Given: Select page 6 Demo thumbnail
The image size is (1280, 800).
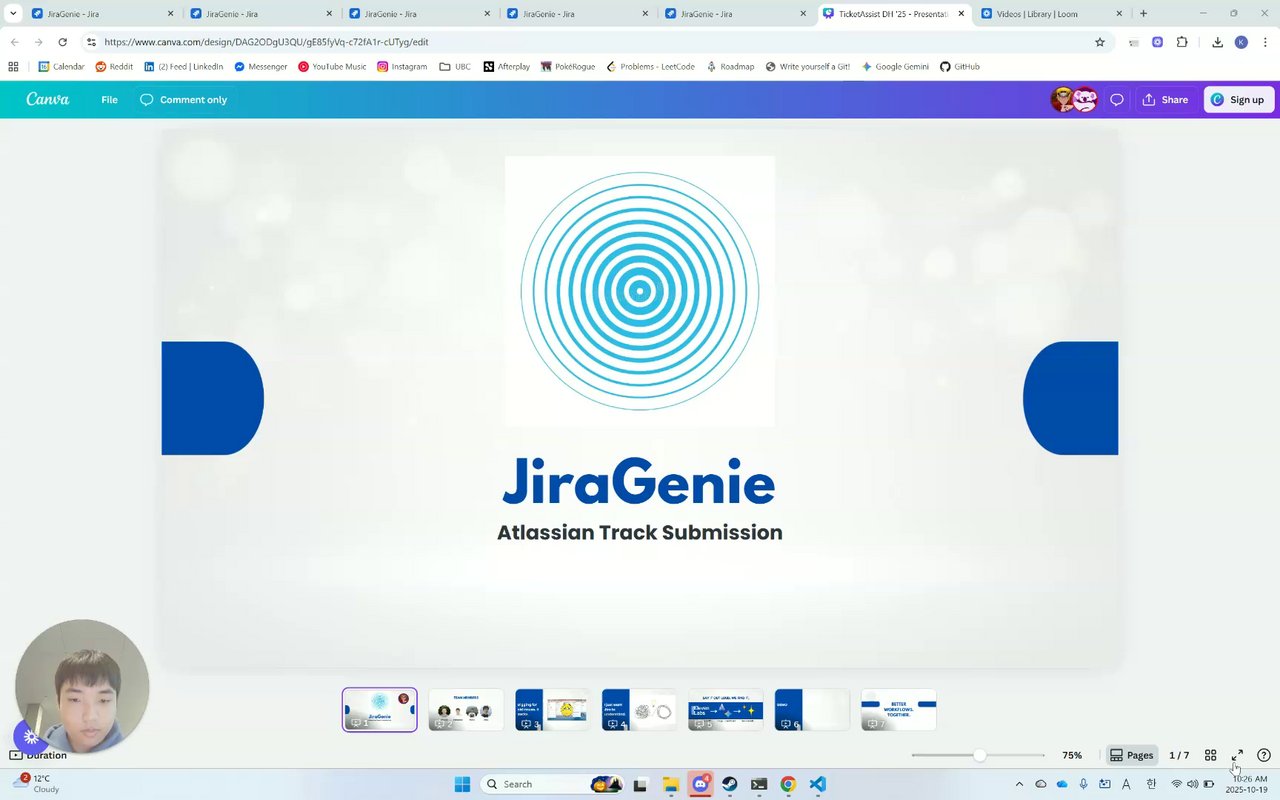Looking at the screenshot, I should pyautogui.click(x=812, y=710).
